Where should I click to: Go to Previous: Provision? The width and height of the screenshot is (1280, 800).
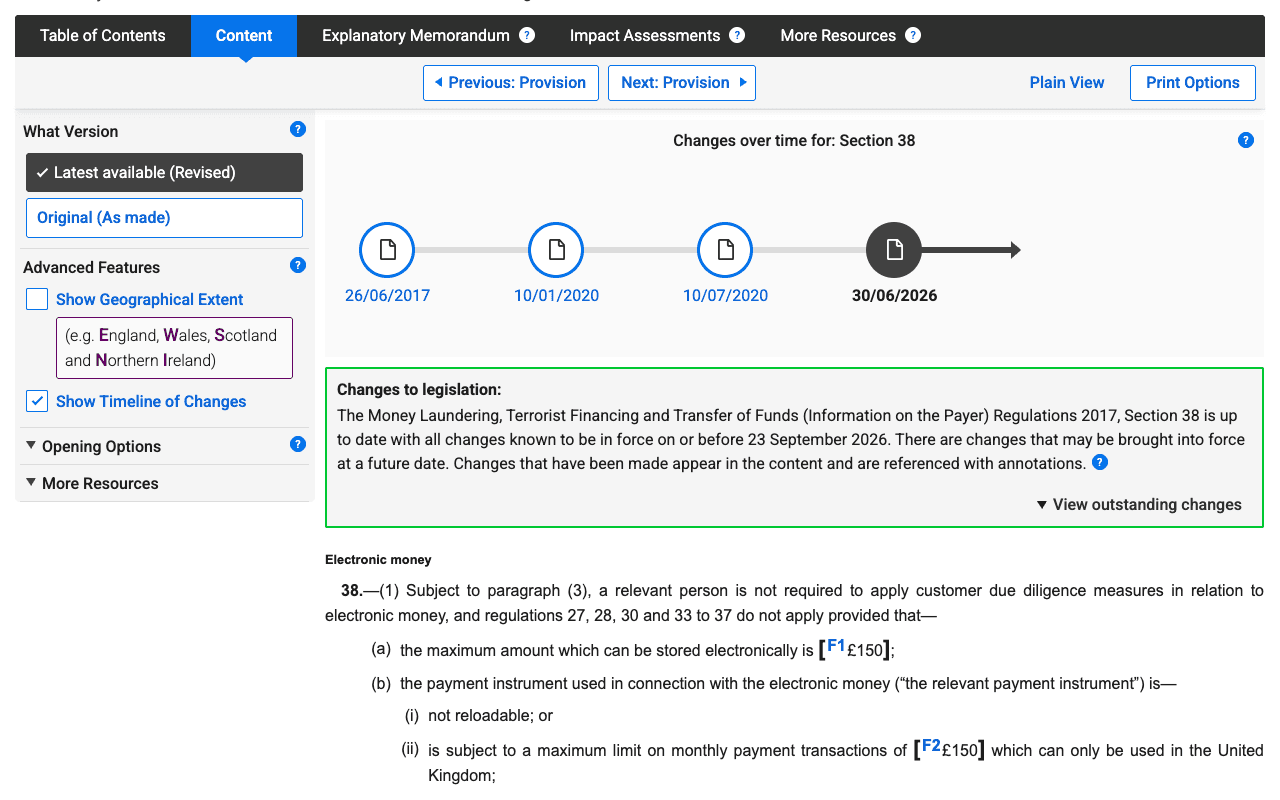(x=511, y=83)
